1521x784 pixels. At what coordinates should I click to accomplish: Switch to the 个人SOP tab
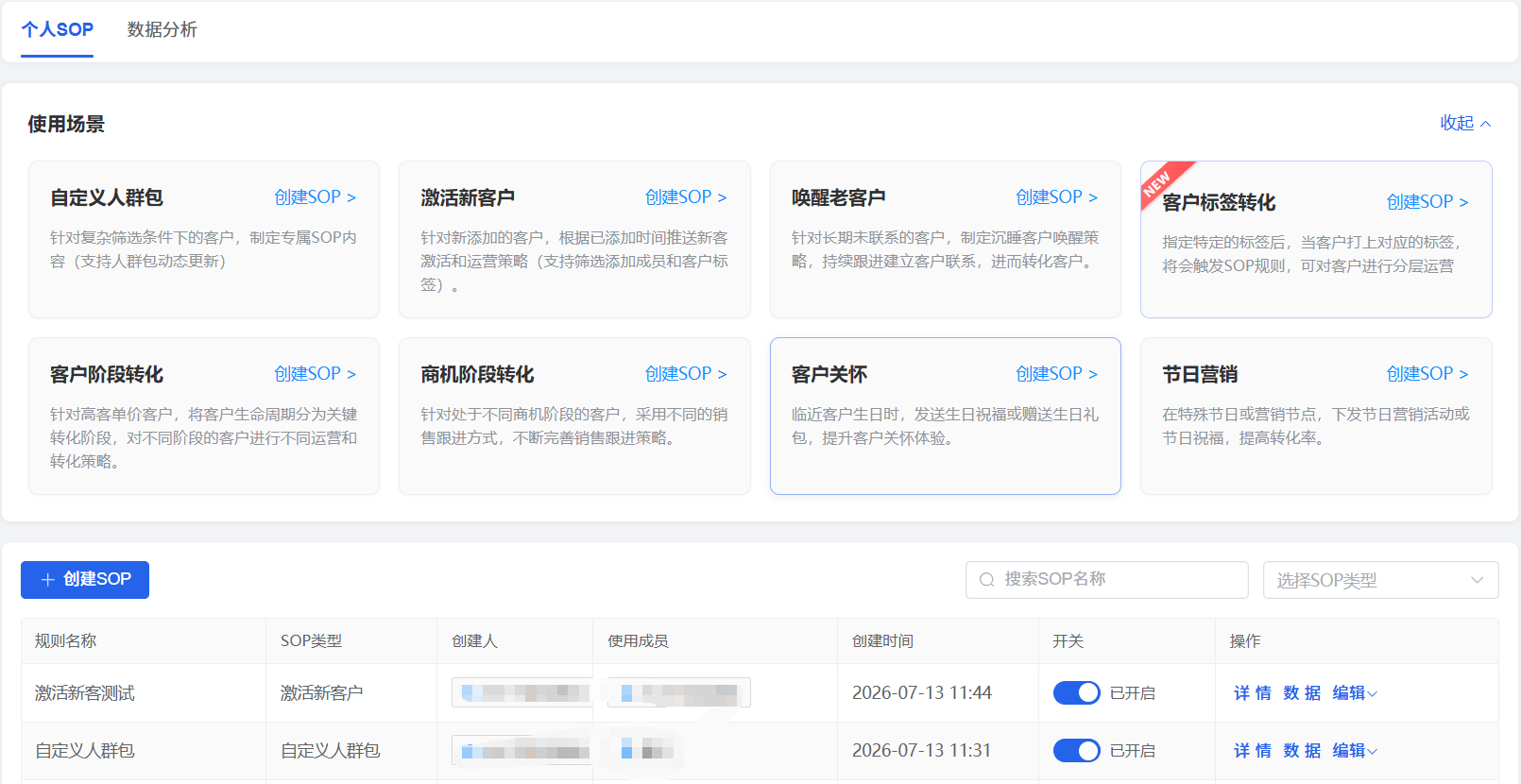tap(58, 29)
